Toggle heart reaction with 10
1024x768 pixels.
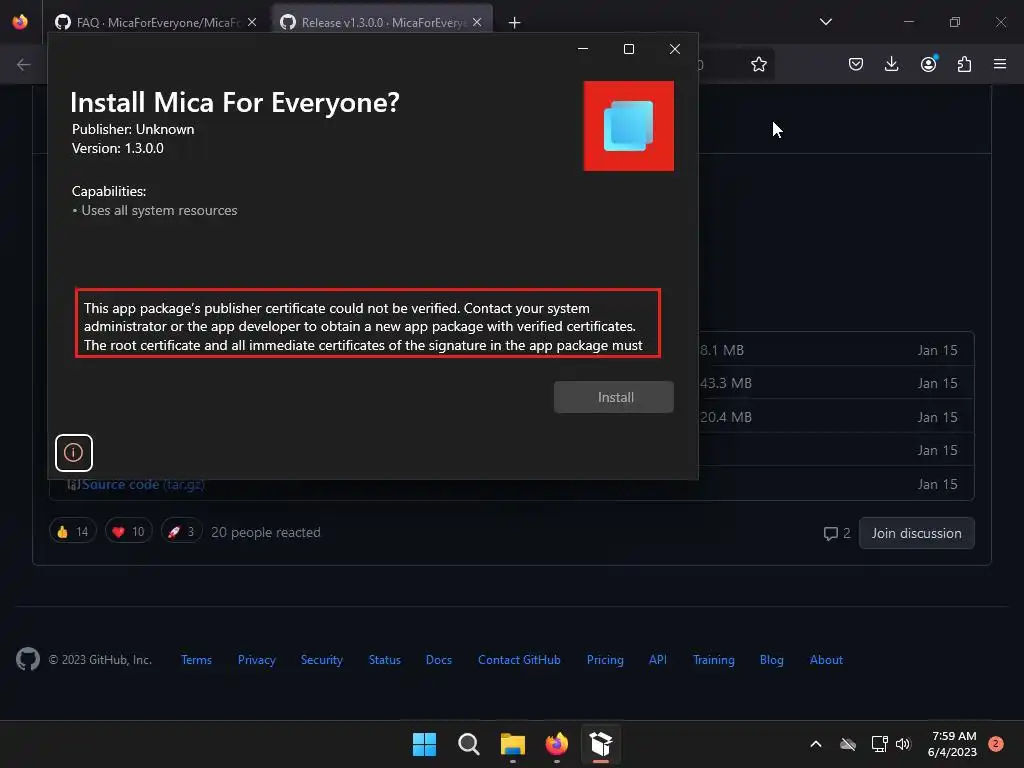[129, 532]
